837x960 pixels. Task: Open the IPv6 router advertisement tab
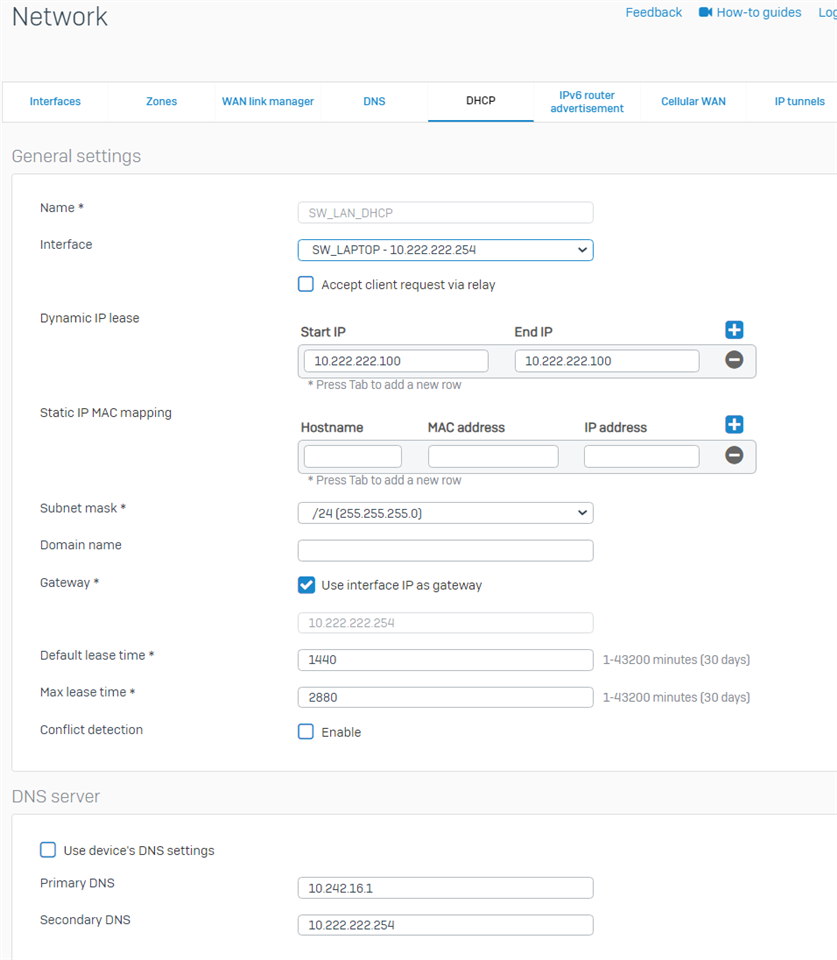pyautogui.click(x=587, y=102)
